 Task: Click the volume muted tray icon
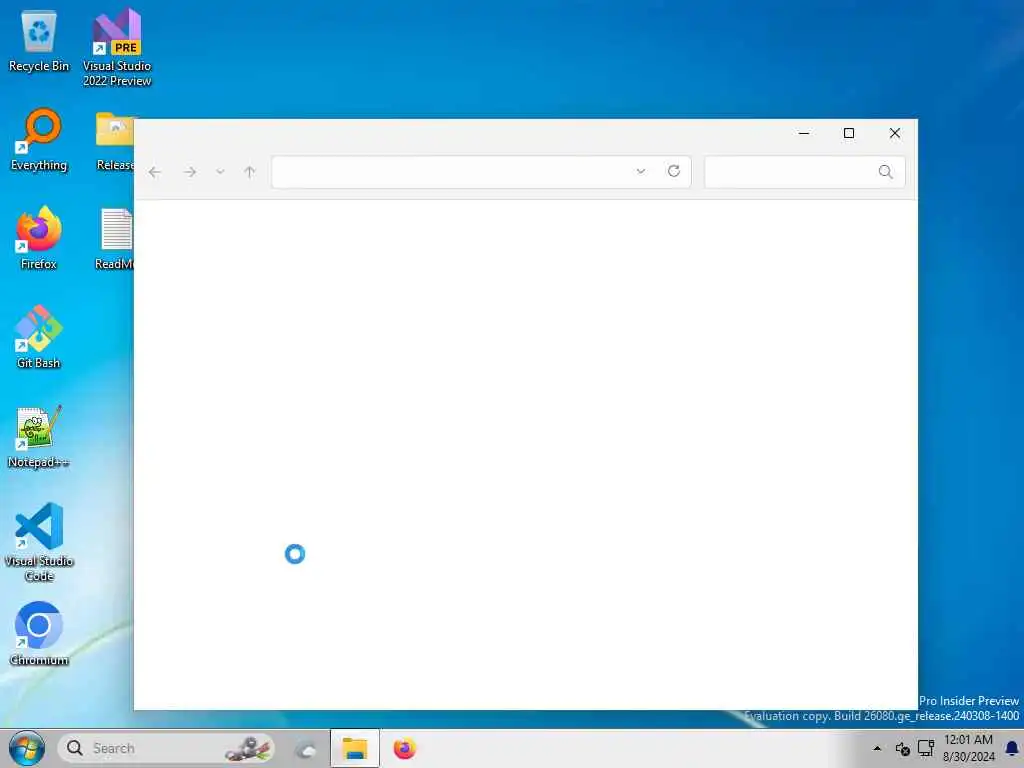(903, 748)
